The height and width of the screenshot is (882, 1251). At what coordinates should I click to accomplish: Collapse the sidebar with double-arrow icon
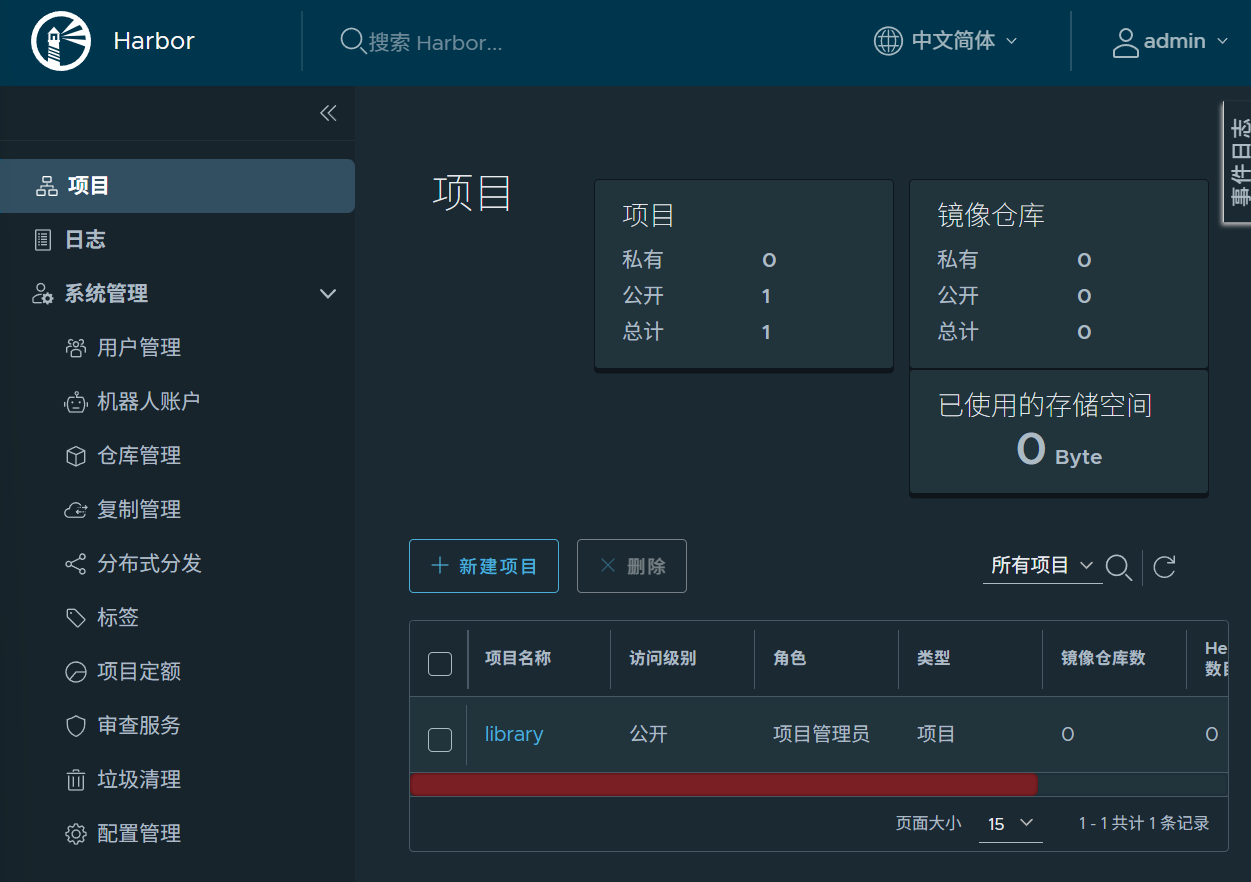pos(328,113)
